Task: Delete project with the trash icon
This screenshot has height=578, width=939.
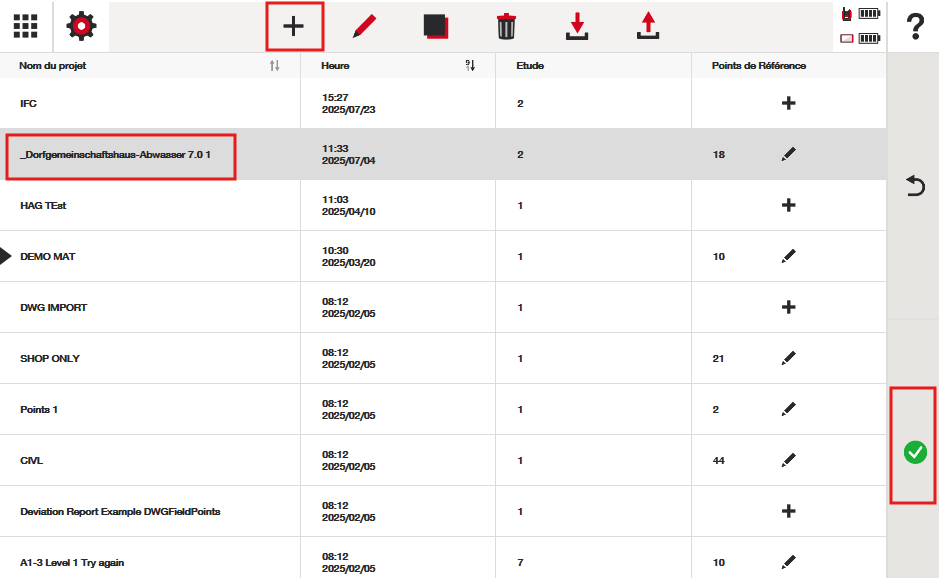Action: coord(506,27)
